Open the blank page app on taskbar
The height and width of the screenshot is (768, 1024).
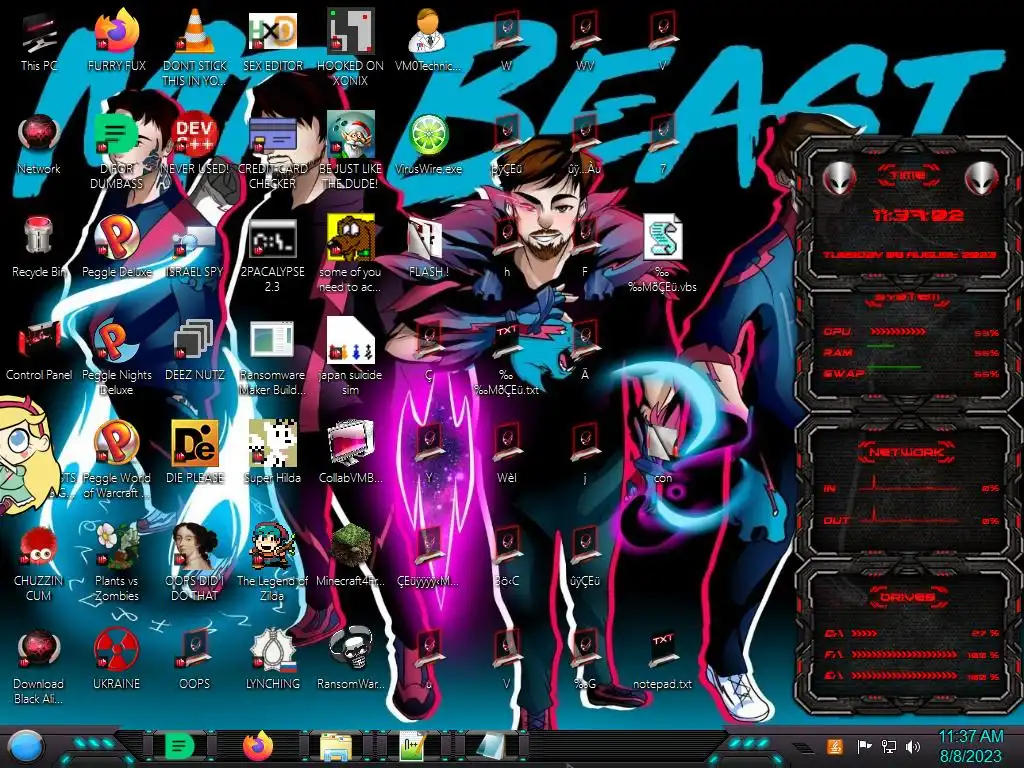click(x=490, y=746)
